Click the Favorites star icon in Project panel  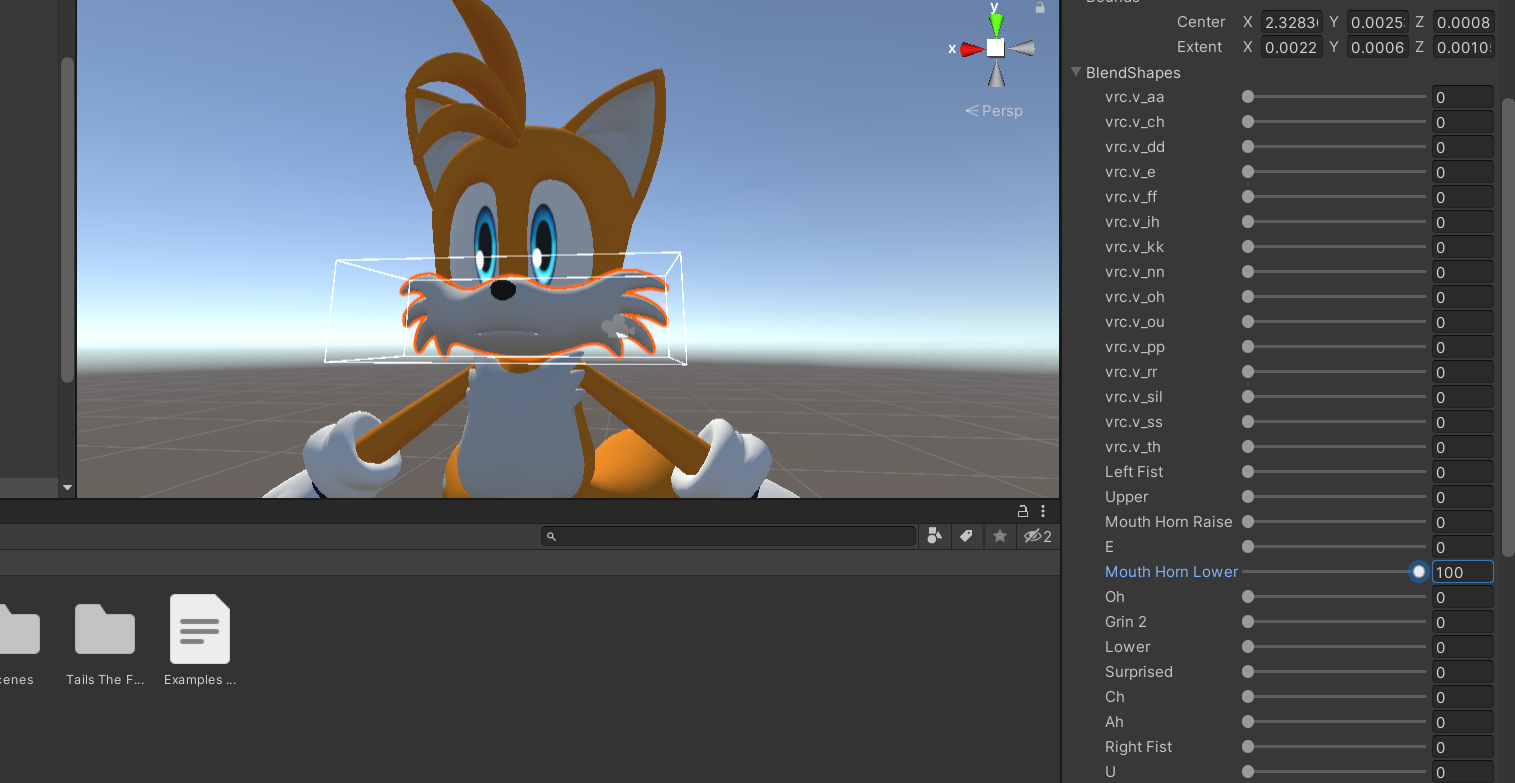pyautogui.click(x=999, y=536)
